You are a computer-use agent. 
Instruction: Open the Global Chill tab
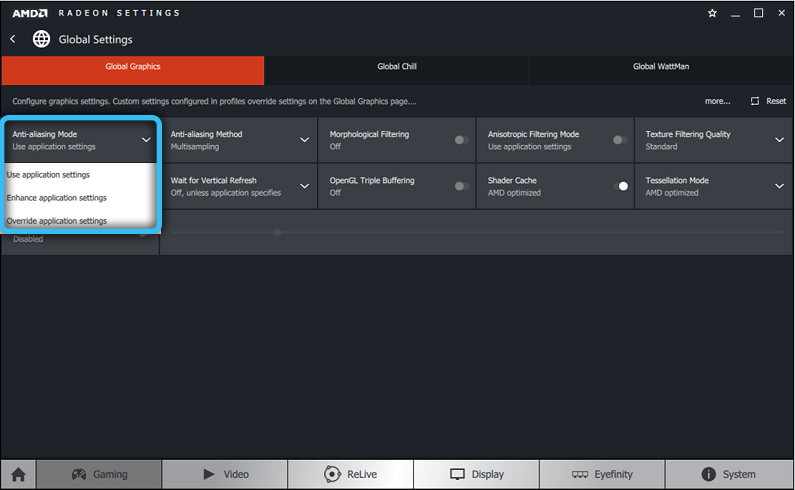click(397, 71)
